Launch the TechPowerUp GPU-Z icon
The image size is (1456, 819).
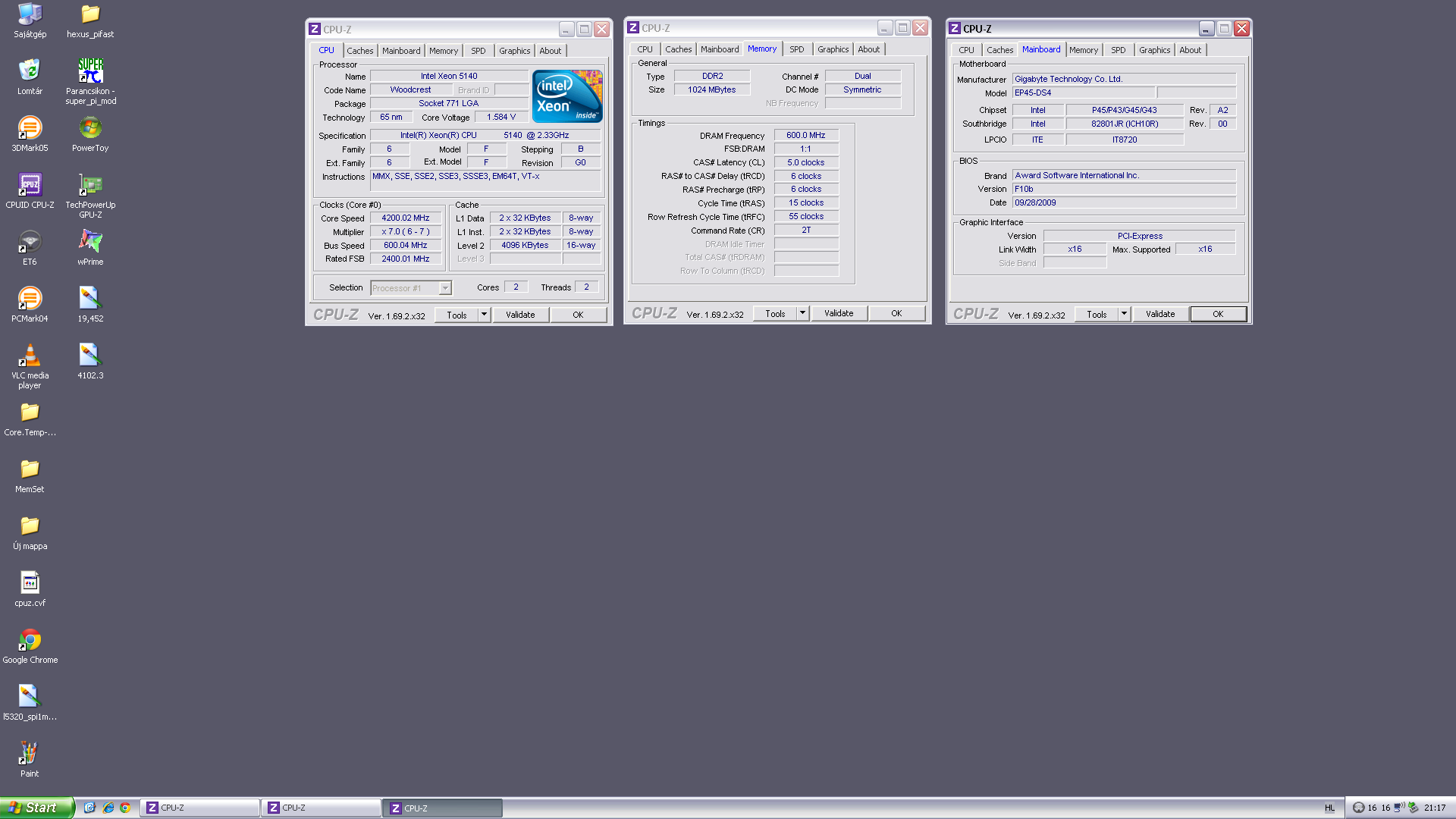coord(90,184)
